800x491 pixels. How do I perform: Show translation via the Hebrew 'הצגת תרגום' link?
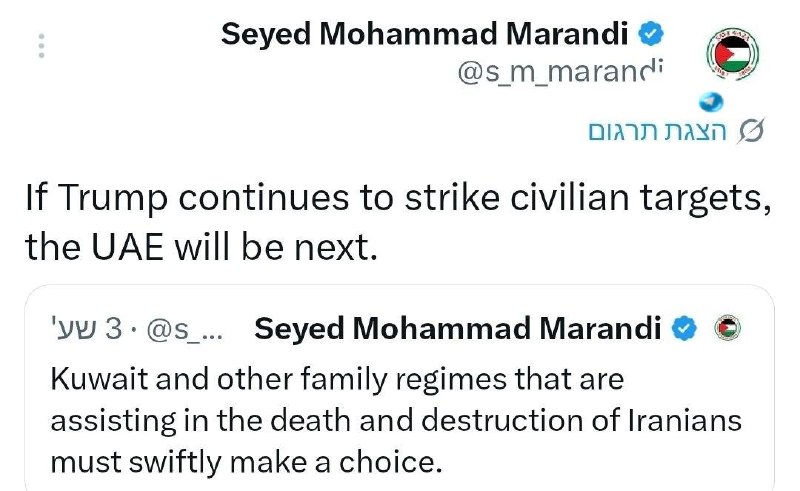(657, 131)
